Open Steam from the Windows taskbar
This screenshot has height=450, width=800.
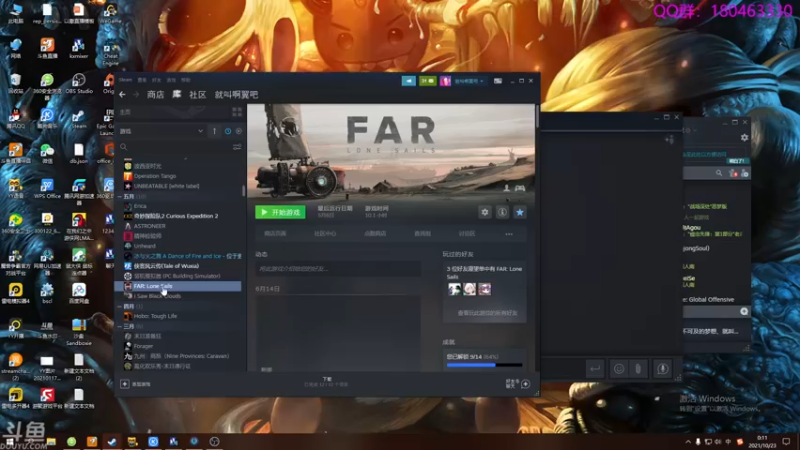point(112,441)
